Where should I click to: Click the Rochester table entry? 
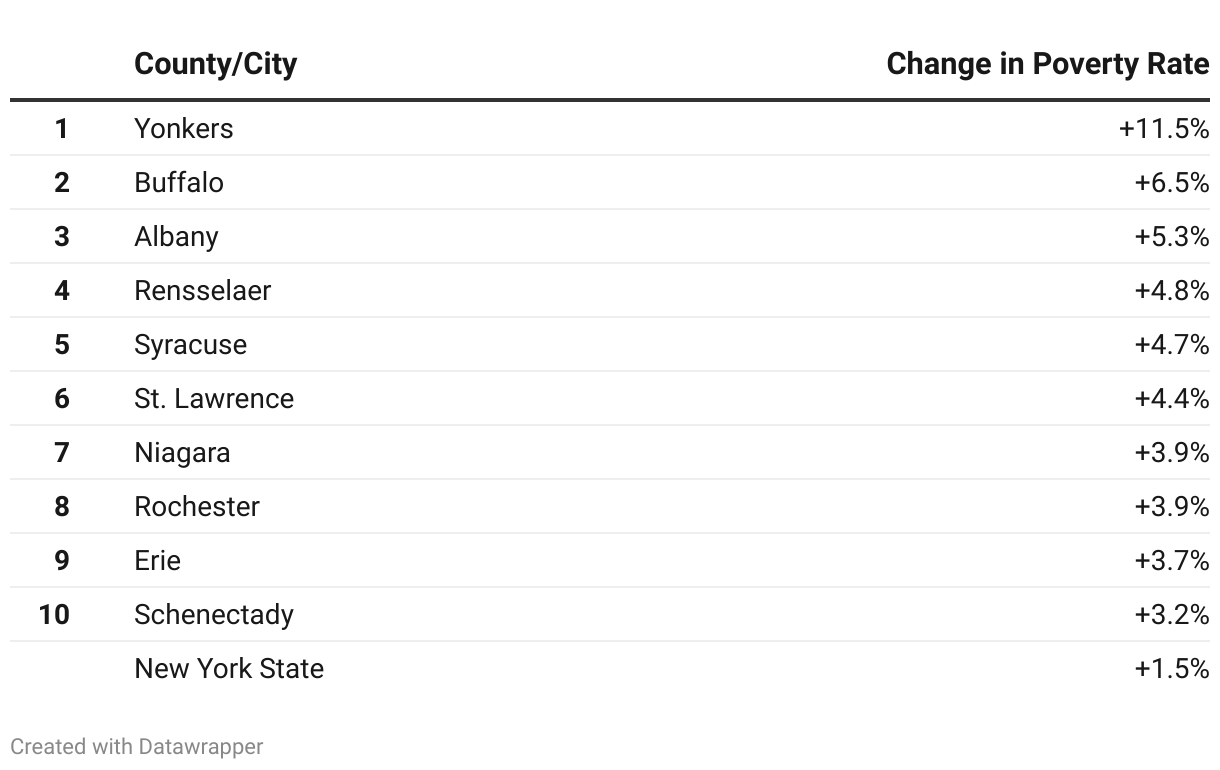[197, 507]
